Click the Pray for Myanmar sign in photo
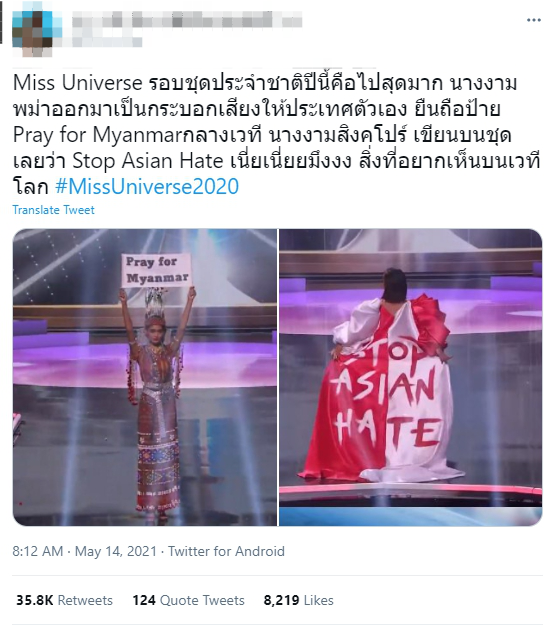 tap(157, 270)
